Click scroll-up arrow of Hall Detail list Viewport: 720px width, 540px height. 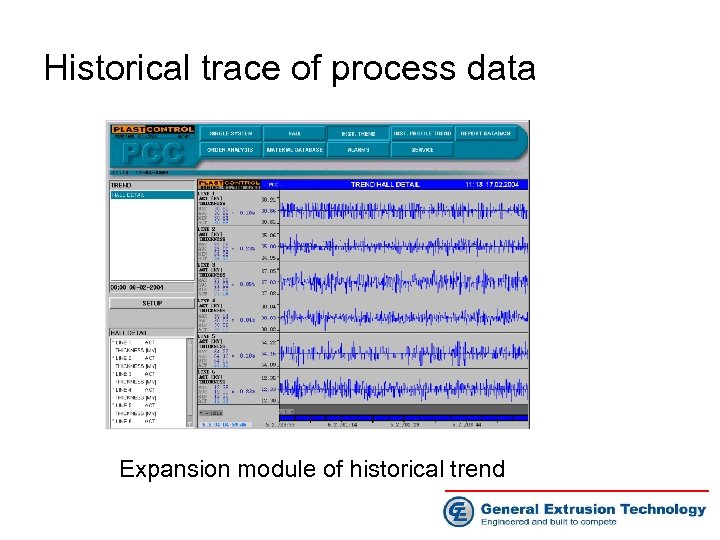(190, 342)
